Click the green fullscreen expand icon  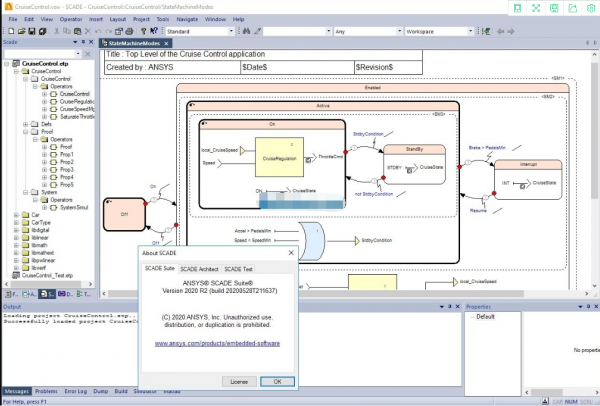pos(536,8)
